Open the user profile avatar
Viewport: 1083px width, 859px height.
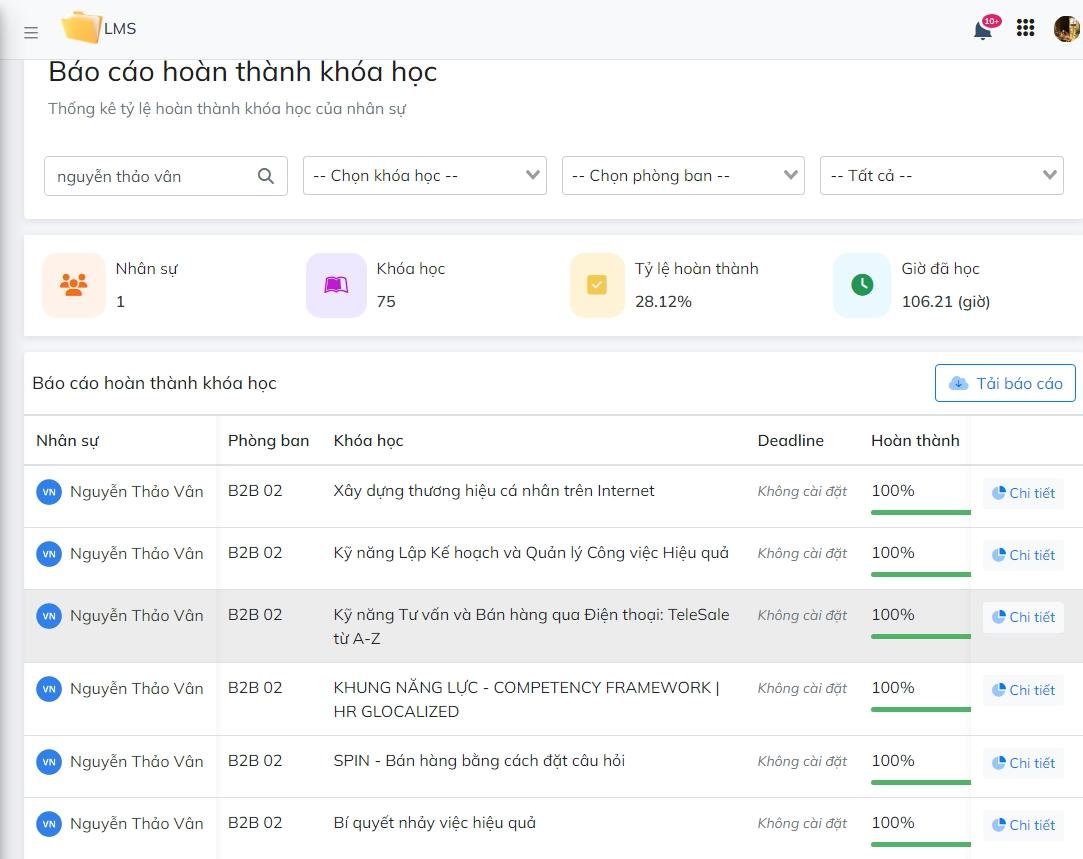click(x=1064, y=27)
